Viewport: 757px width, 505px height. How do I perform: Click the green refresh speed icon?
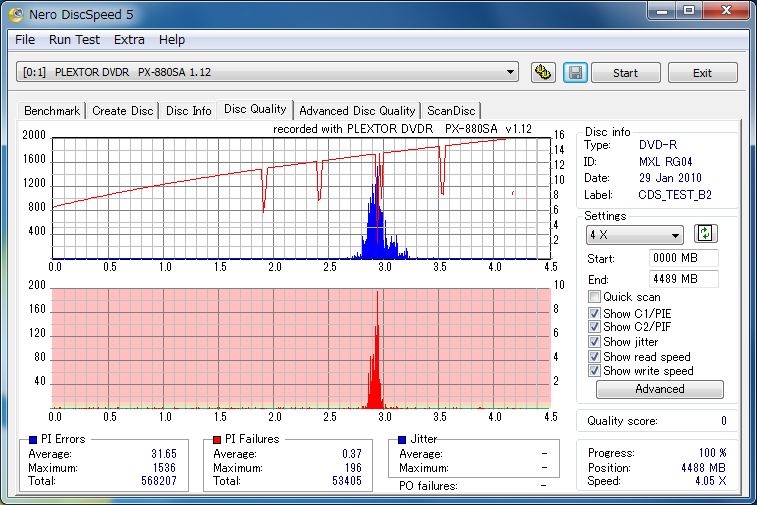coord(706,234)
